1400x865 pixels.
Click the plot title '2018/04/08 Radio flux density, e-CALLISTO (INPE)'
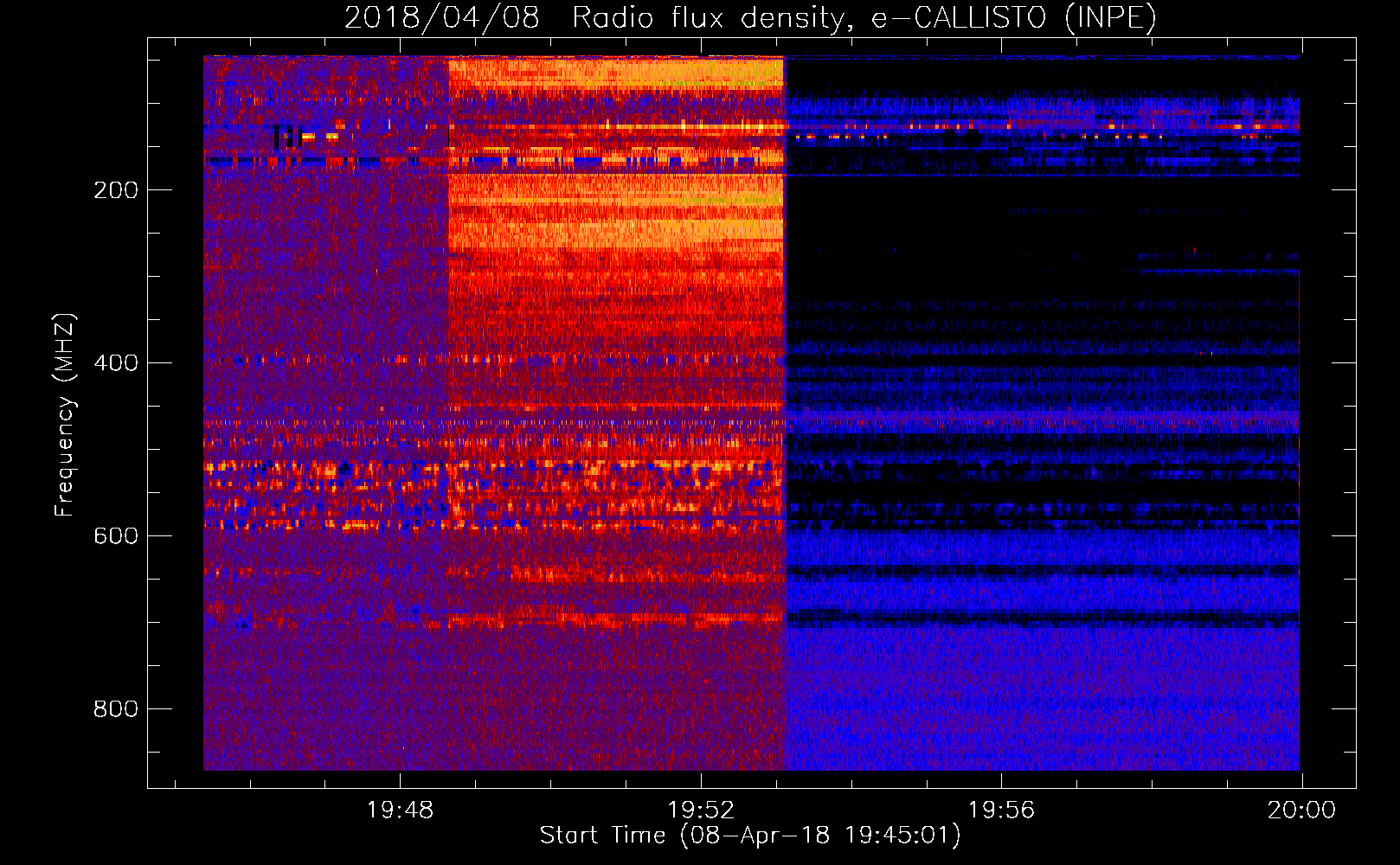[x=750, y=17]
